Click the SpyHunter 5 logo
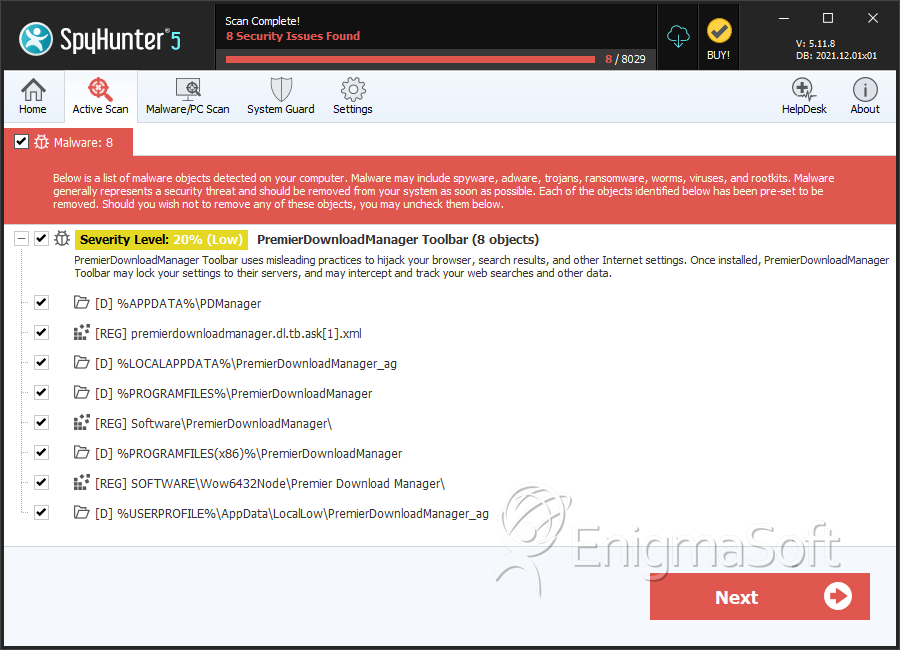 pyautogui.click(x=100, y=39)
